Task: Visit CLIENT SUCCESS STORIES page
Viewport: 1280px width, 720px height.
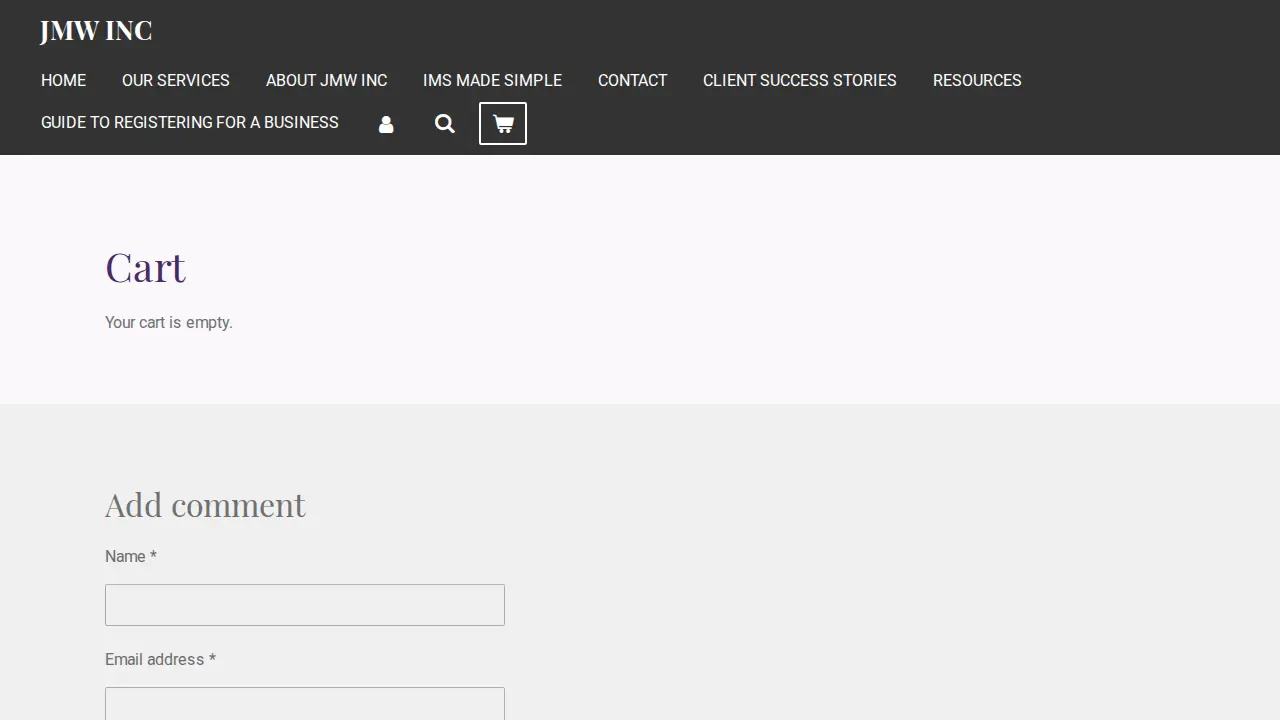Action: (800, 80)
